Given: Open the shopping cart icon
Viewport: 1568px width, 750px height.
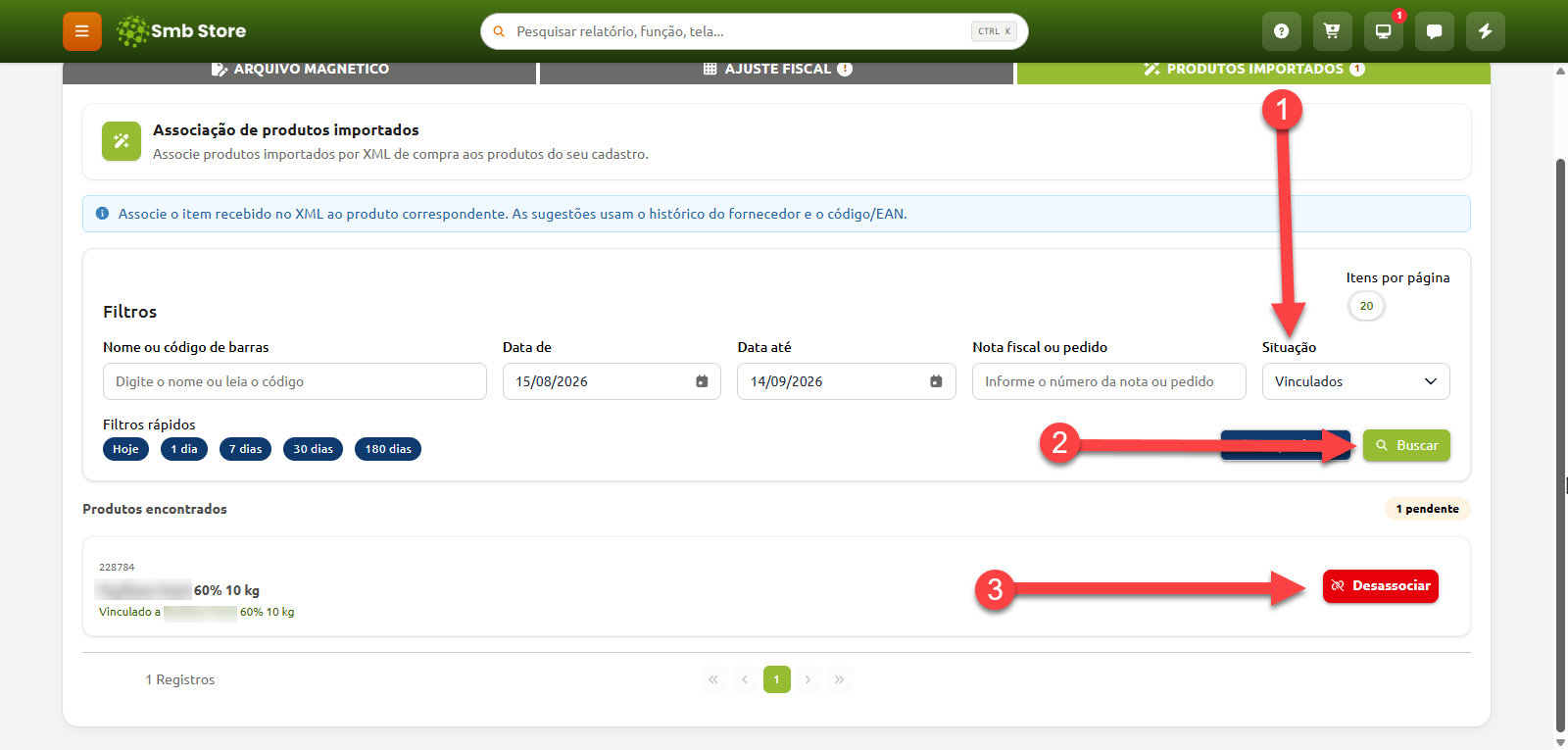Looking at the screenshot, I should click(1332, 31).
